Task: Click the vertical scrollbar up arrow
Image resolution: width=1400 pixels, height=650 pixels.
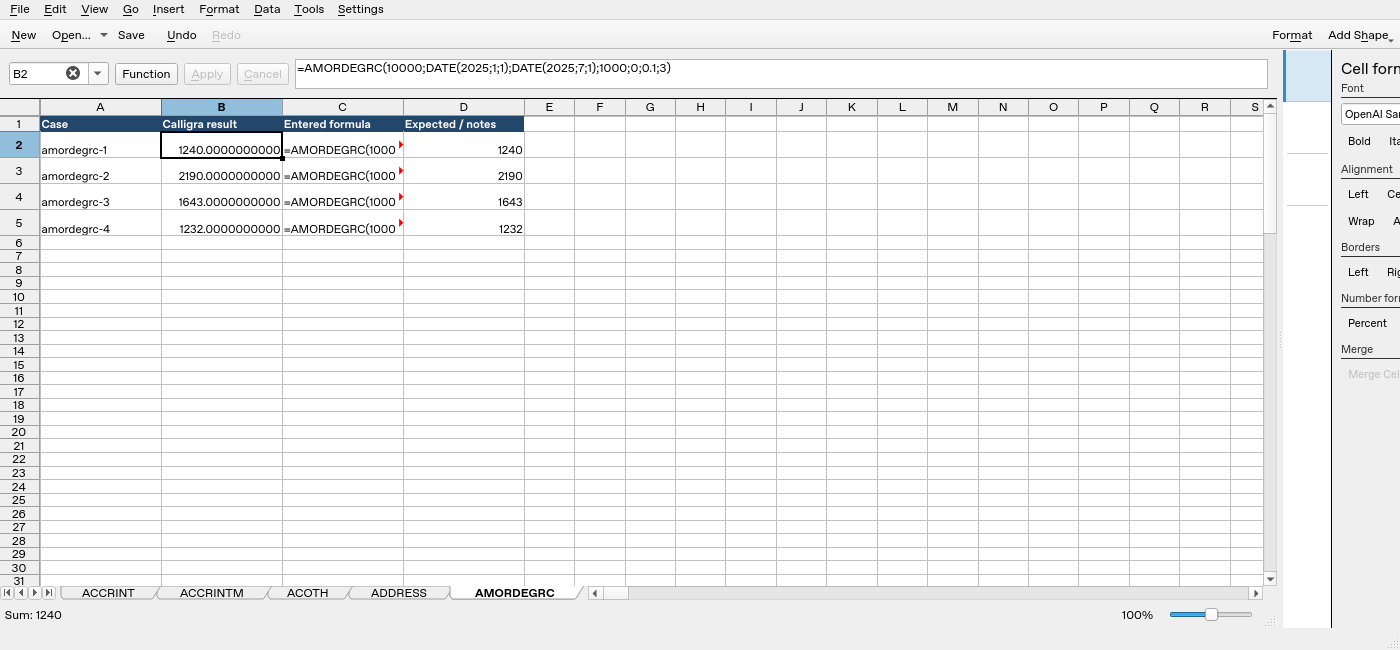Action: [x=1270, y=106]
